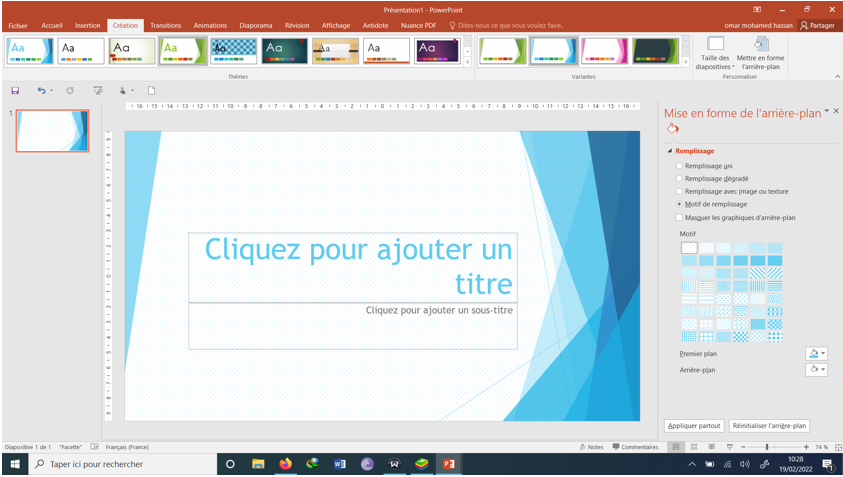
Task: Launch Firefox from the Windows taskbar
Action: pos(285,464)
